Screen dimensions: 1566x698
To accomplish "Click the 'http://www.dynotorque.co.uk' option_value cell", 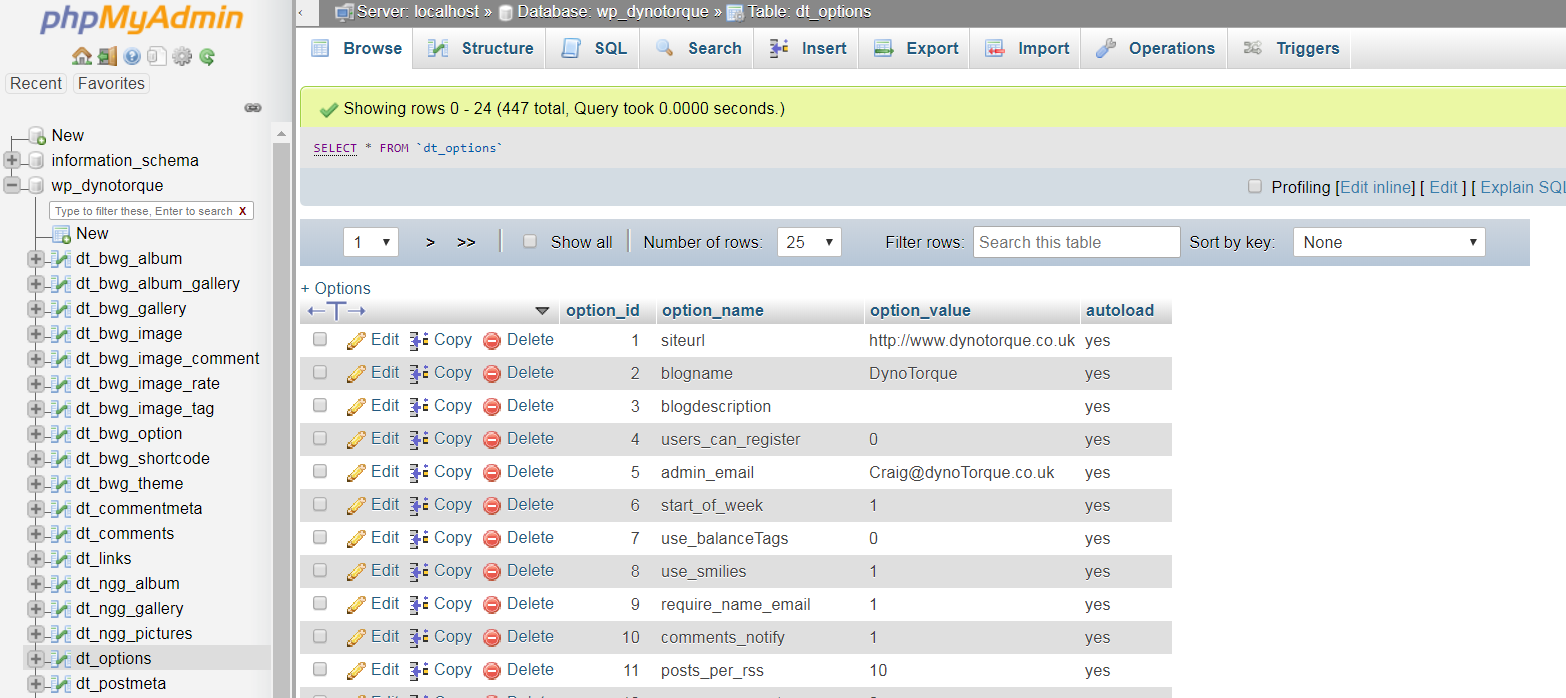I will (972, 341).
